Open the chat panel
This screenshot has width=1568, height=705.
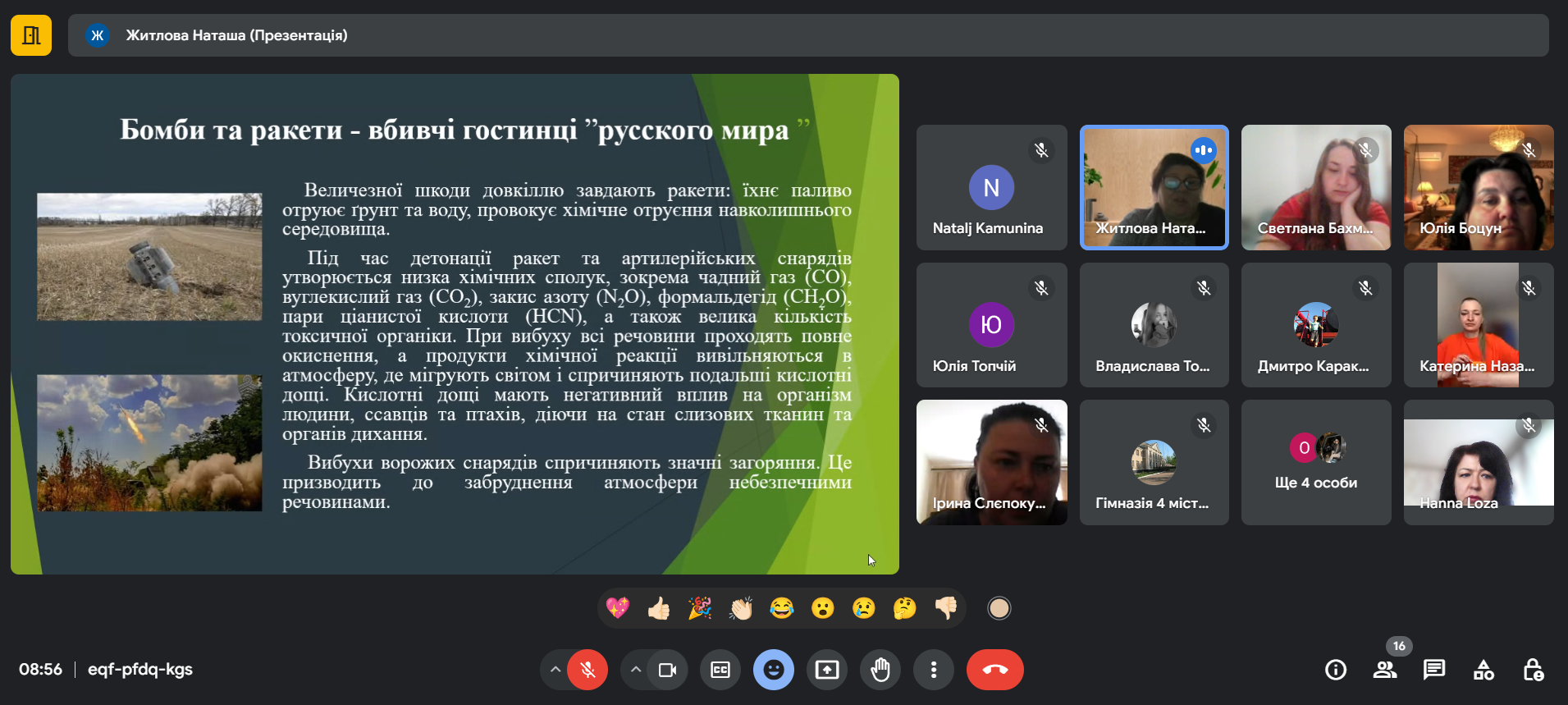point(1433,670)
